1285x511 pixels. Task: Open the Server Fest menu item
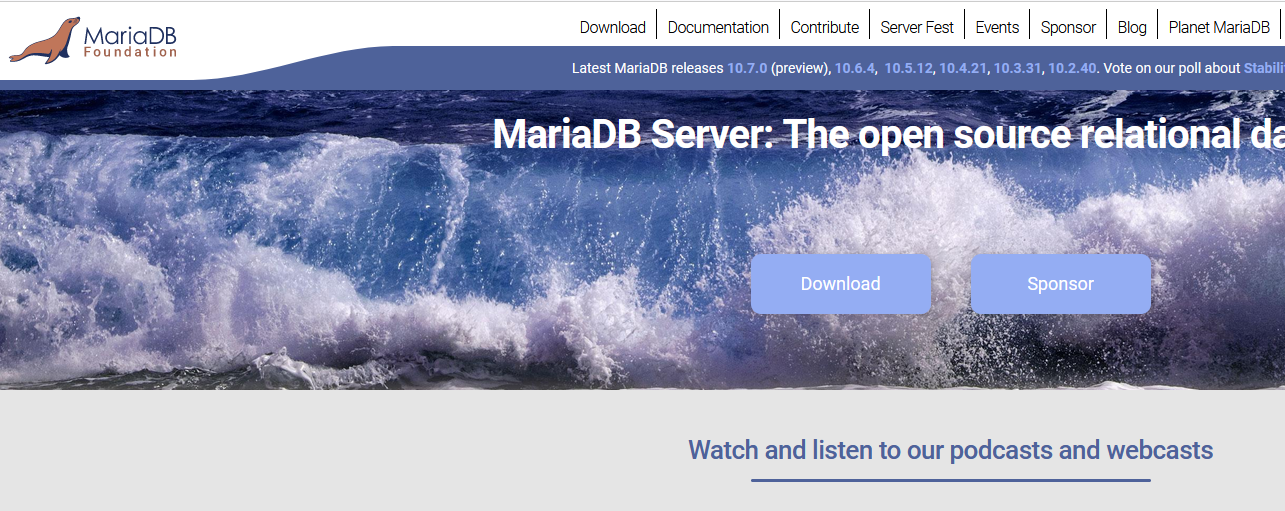917,27
